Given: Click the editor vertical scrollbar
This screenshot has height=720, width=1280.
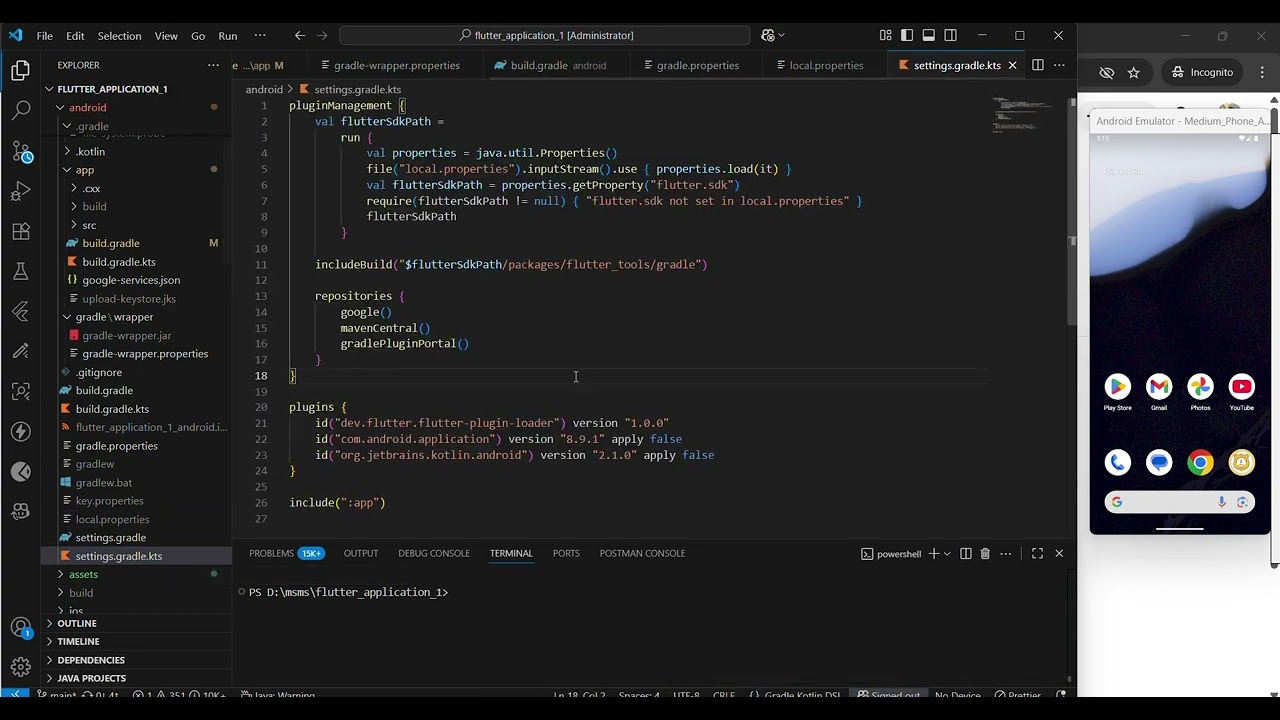Looking at the screenshot, I should 1072,210.
